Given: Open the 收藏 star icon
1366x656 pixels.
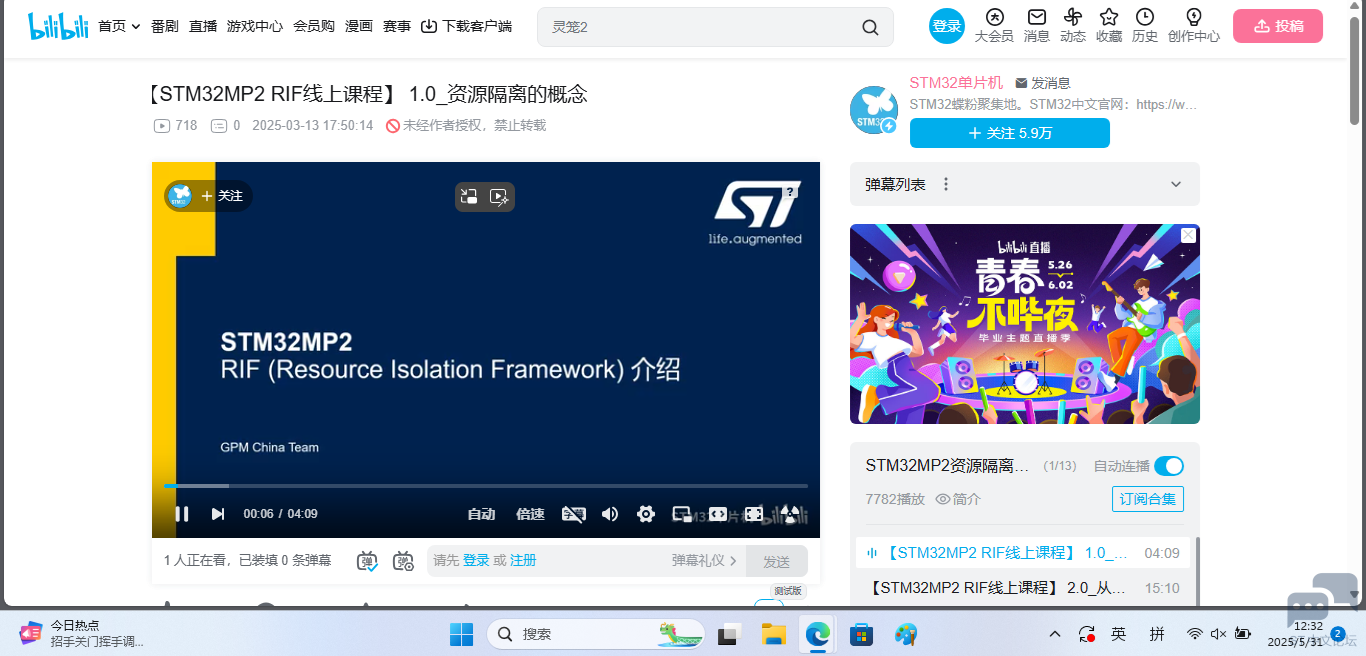Looking at the screenshot, I should (1109, 17).
